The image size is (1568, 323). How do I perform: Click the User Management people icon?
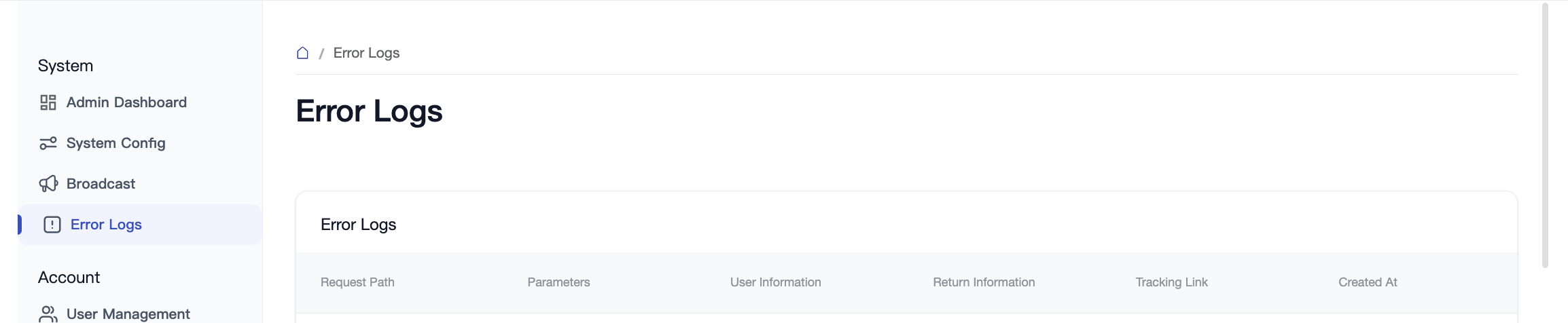pyautogui.click(x=48, y=313)
